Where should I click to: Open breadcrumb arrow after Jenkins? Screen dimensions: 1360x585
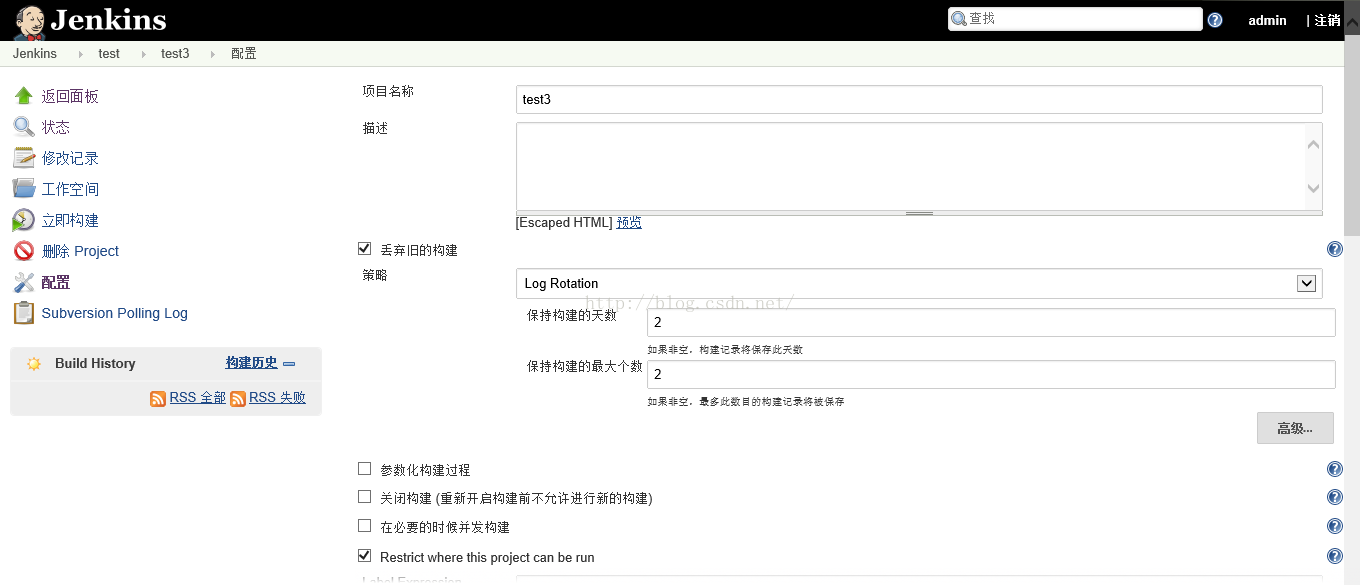(80, 54)
